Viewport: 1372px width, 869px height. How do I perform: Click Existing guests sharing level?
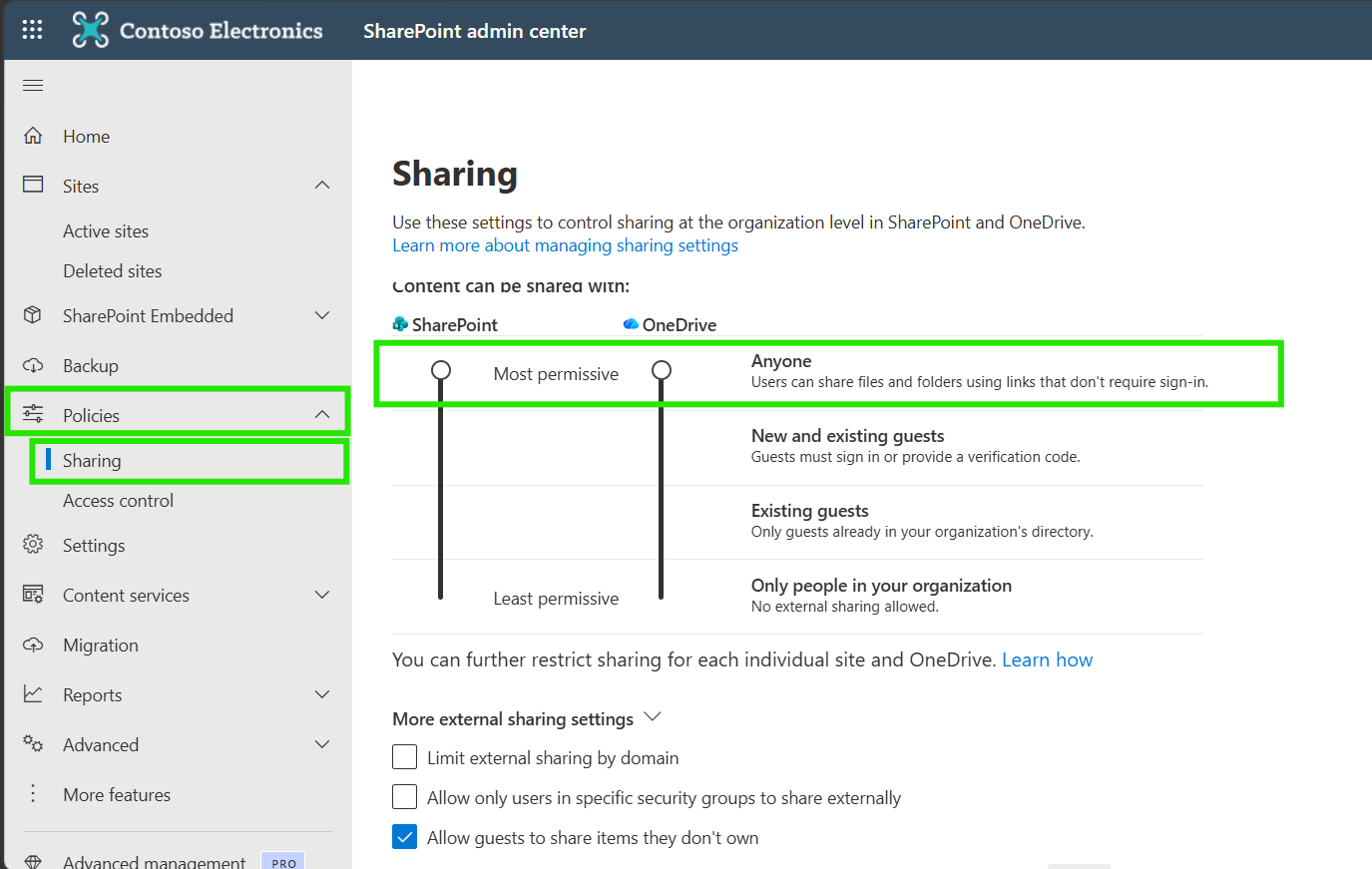point(809,511)
